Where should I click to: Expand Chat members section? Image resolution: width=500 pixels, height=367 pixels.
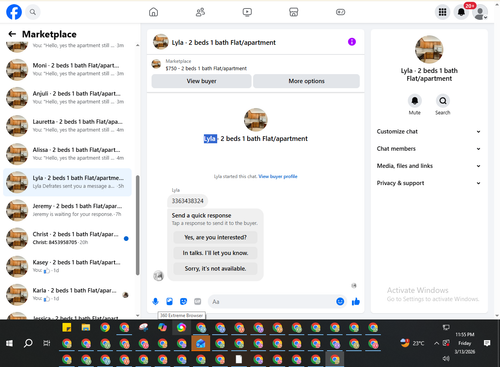click(429, 149)
